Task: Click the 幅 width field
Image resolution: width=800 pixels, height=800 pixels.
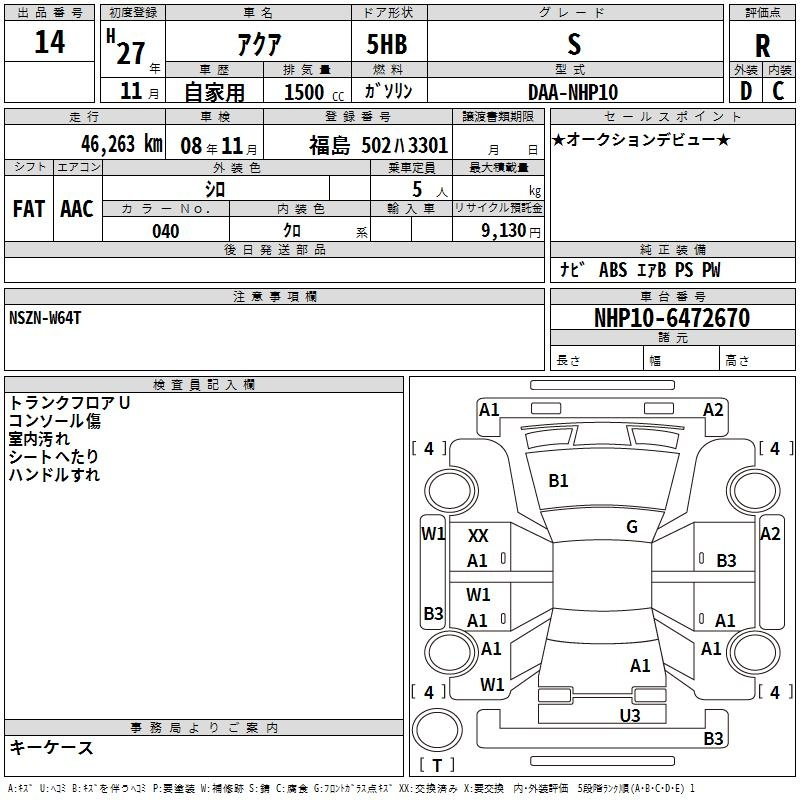Action: pos(681,360)
